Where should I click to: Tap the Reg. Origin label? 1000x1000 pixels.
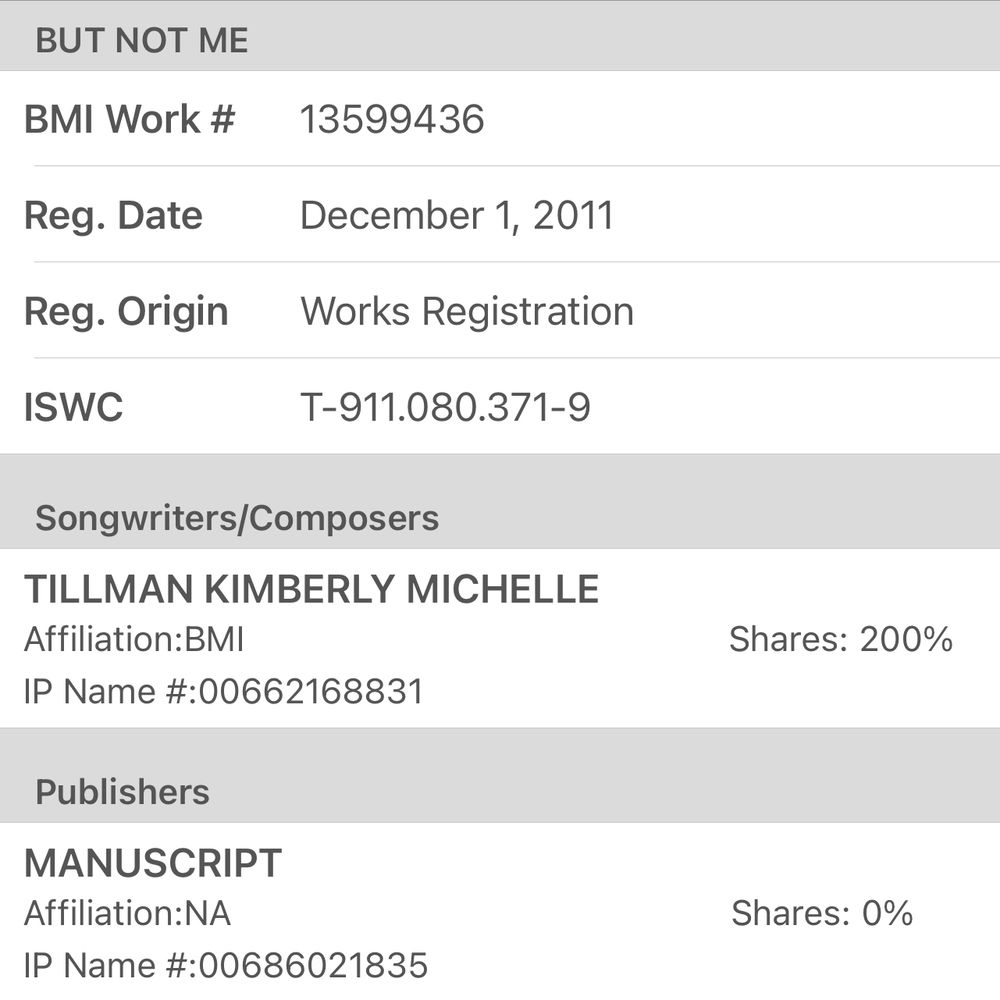coord(126,312)
